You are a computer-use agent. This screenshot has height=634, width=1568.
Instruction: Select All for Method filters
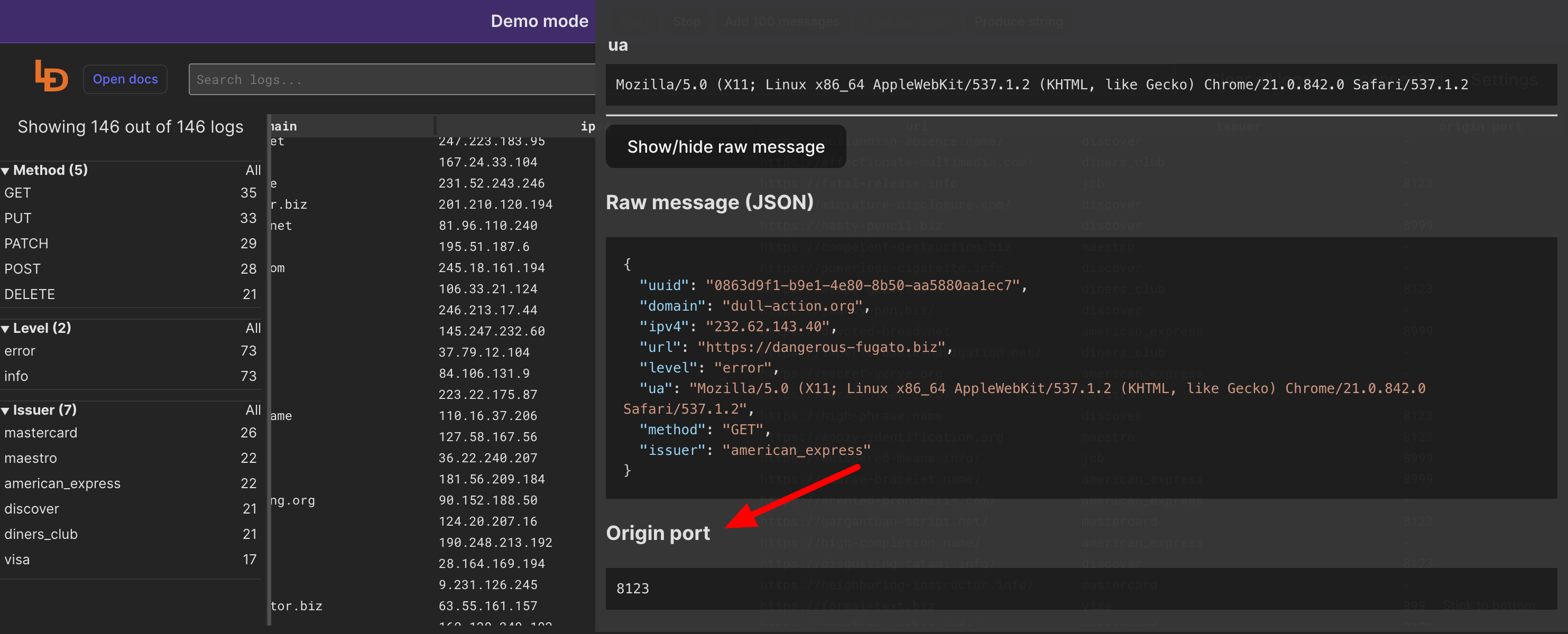pyautogui.click(x=253, y=170)
